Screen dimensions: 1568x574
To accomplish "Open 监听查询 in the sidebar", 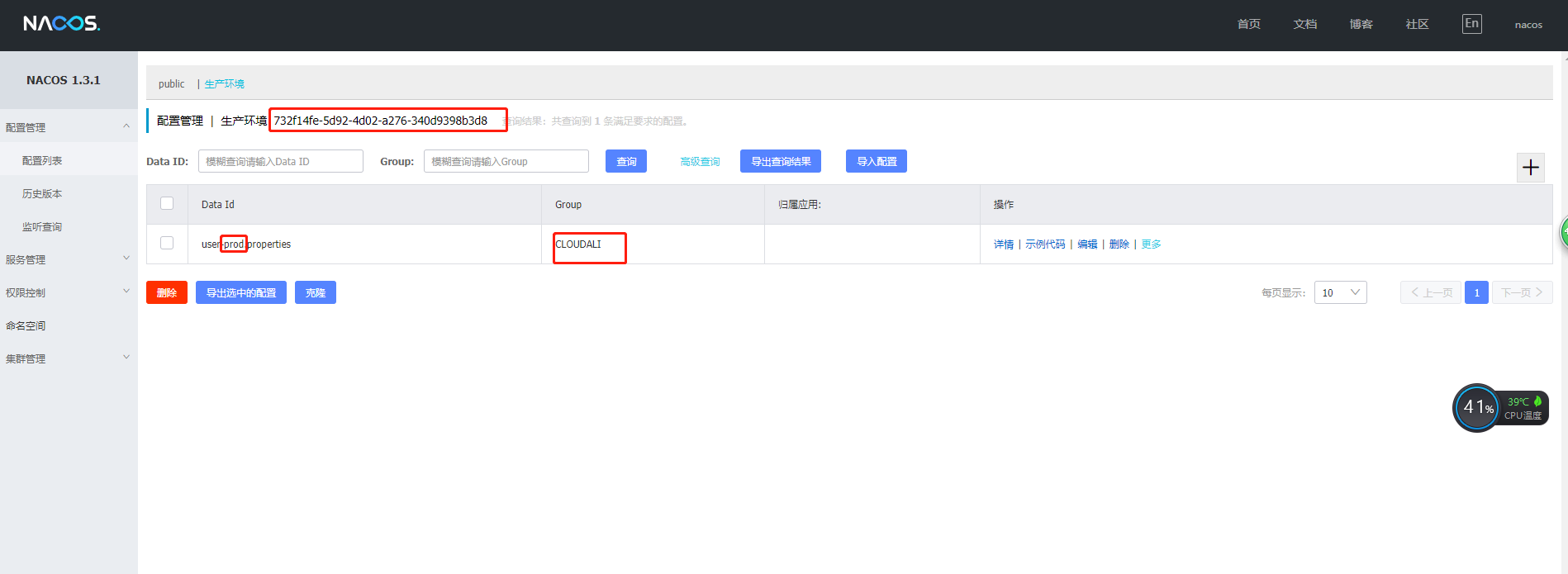I will coord(42,226).
